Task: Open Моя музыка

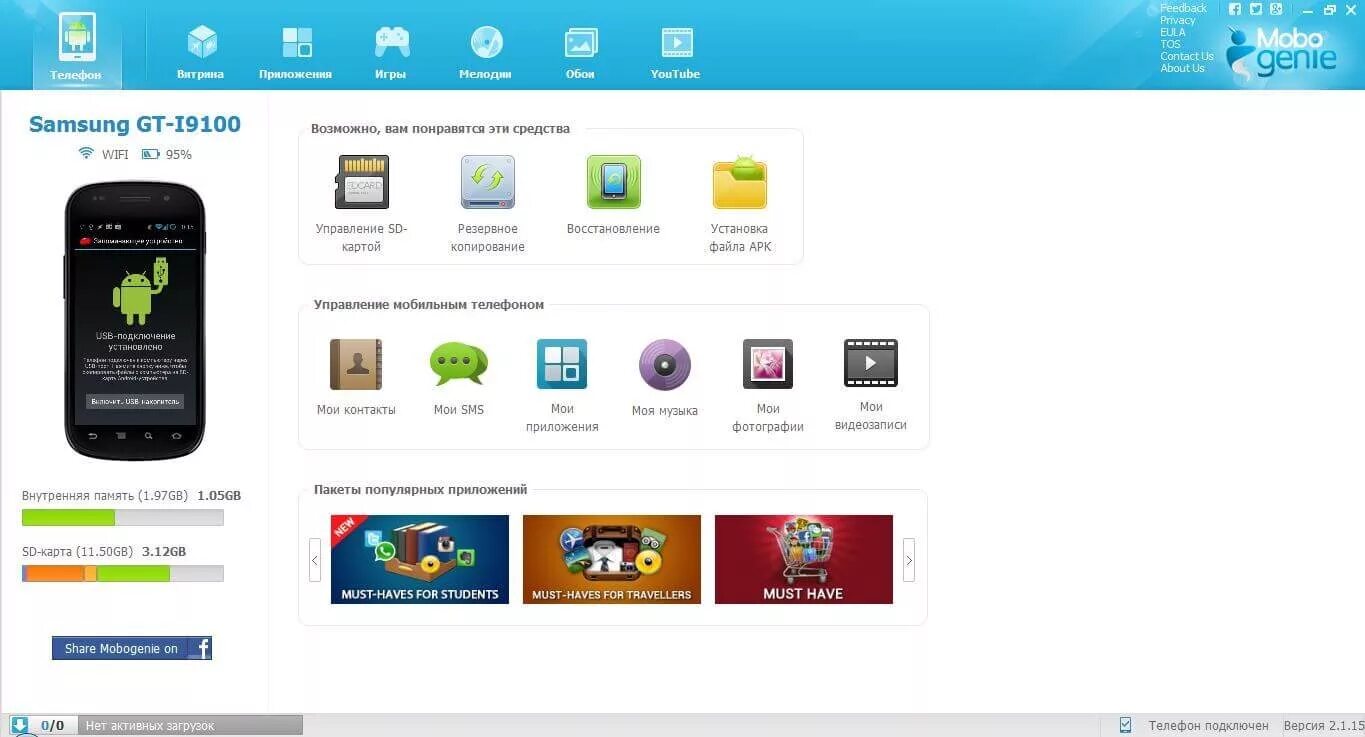Action: [x=665, y=378]
